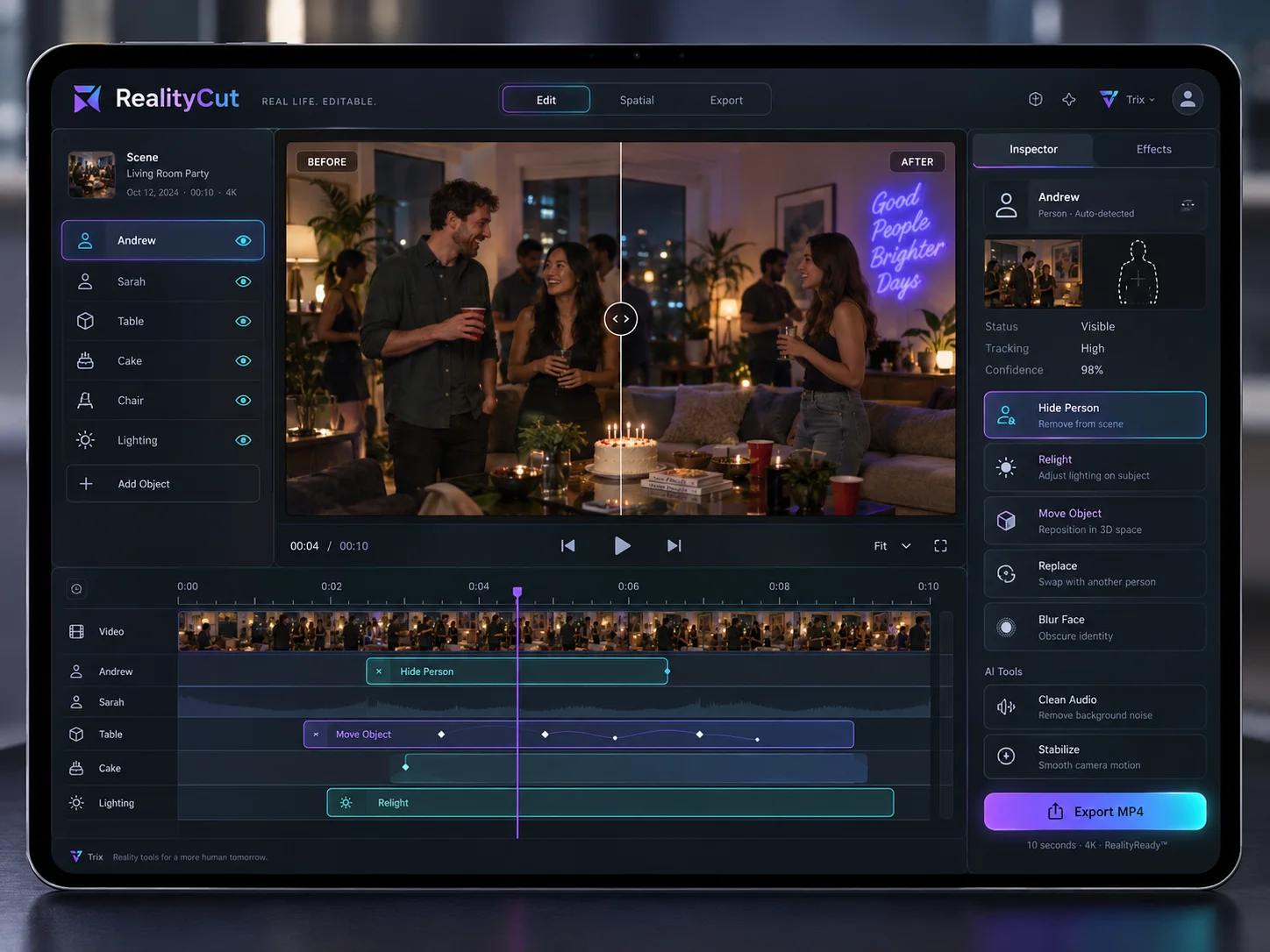
Task: Skip to next frame button
Action: click(674, 545)
